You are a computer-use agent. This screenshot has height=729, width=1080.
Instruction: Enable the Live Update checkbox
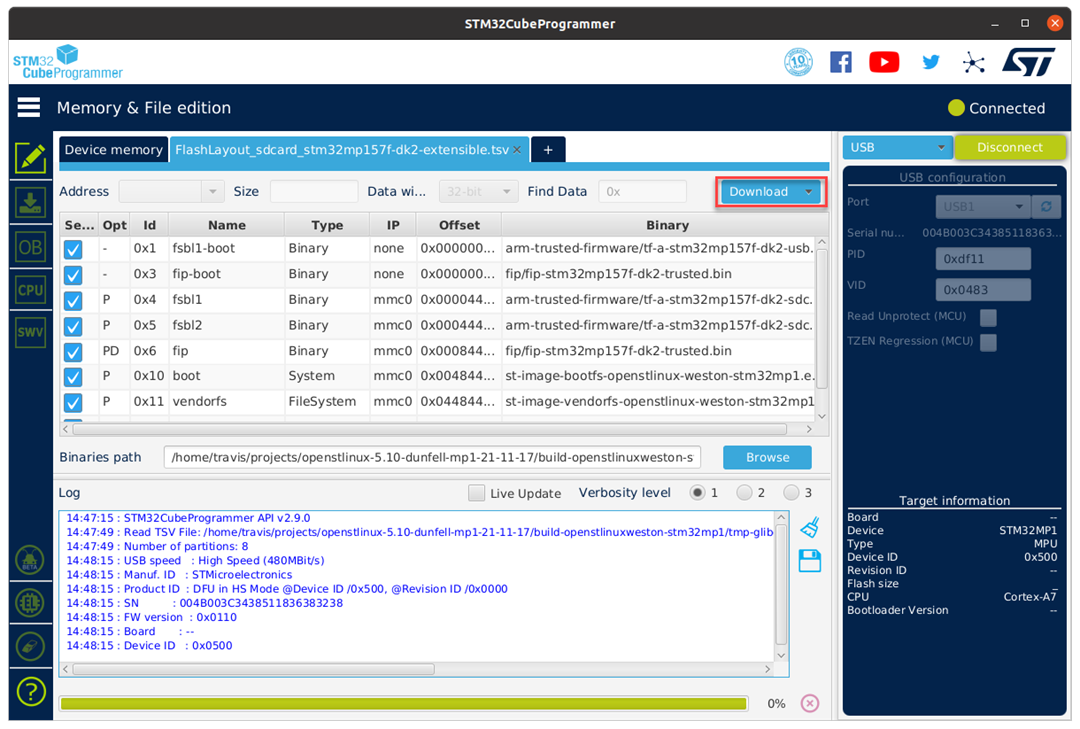(x=476, y=492)
